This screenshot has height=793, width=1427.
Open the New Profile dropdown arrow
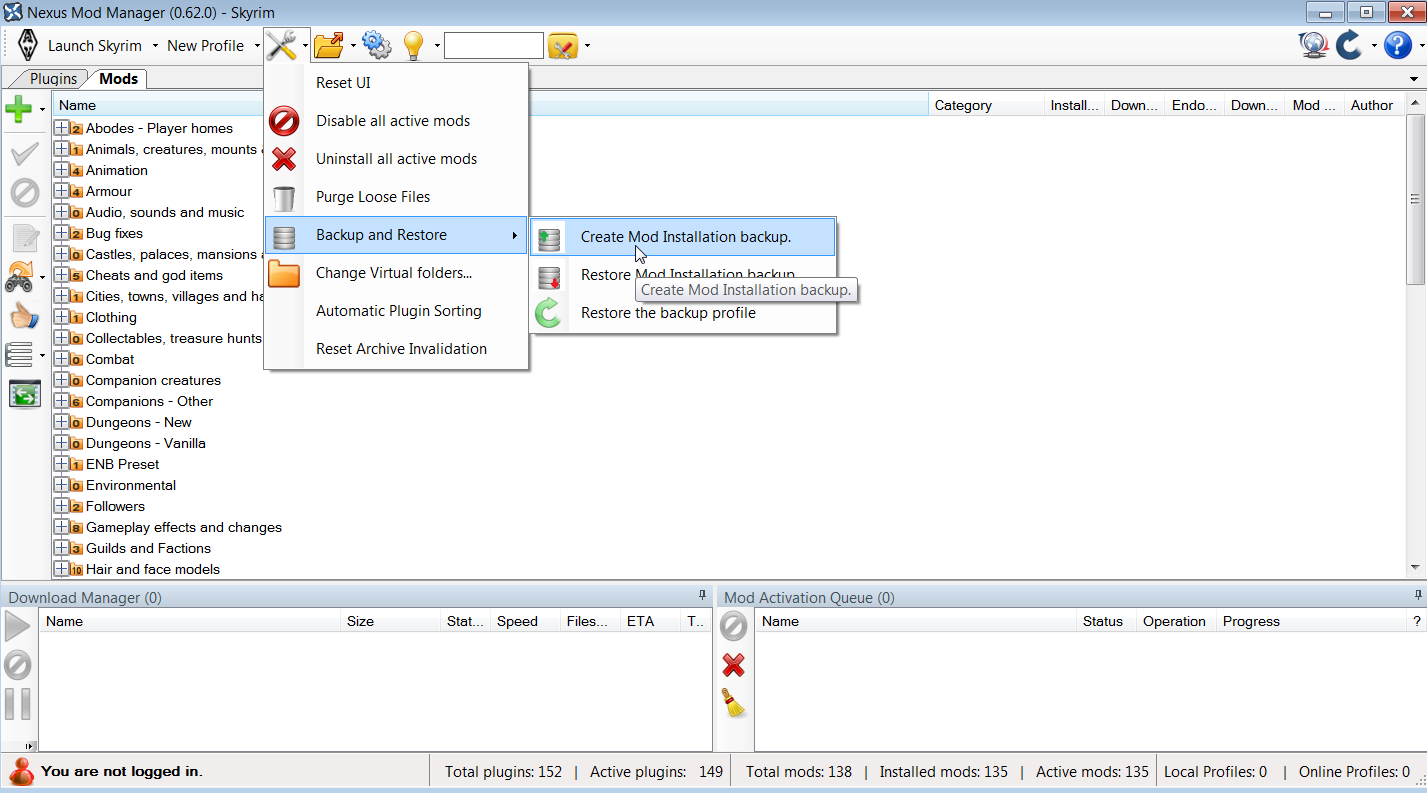coord(256,46)
